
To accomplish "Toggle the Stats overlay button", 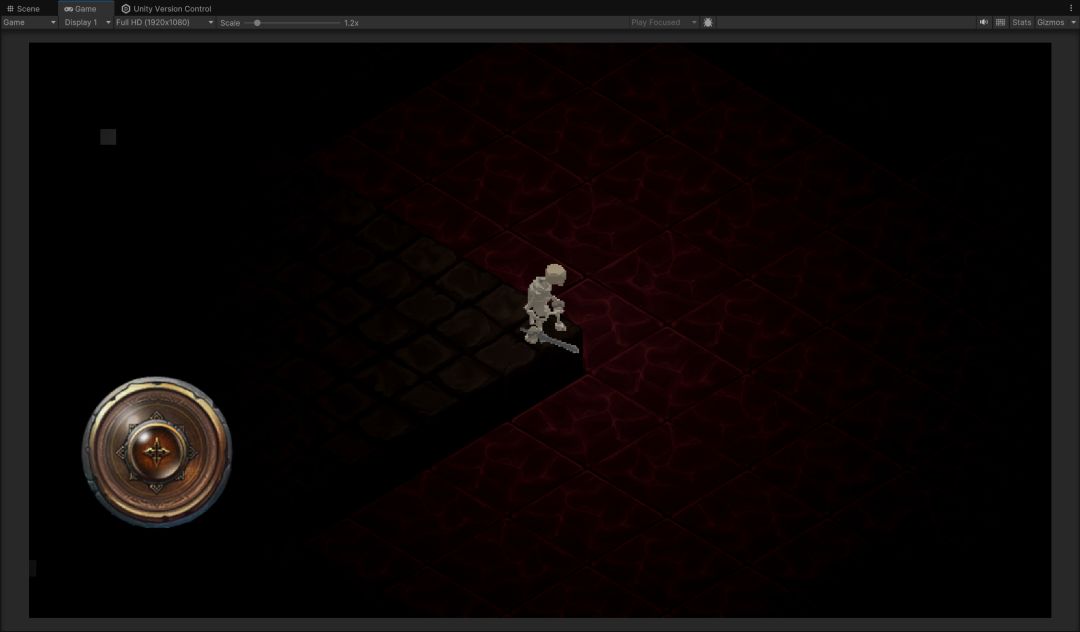I will coord(1021,22).
